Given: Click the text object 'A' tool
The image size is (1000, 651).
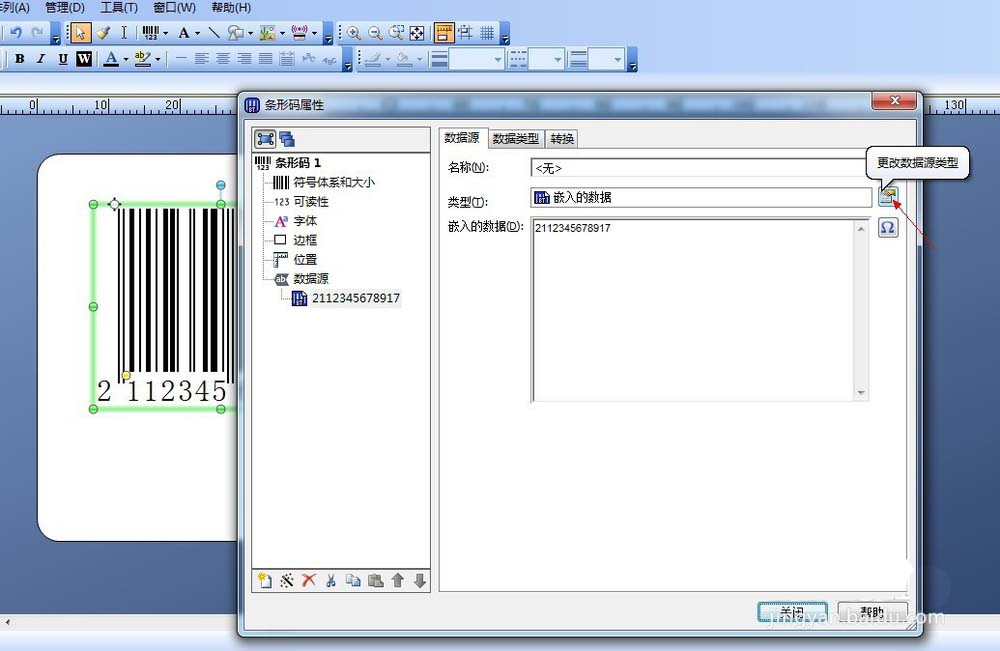Looking at the screenshot, I should pyautogui.click(x=184, y=33).
